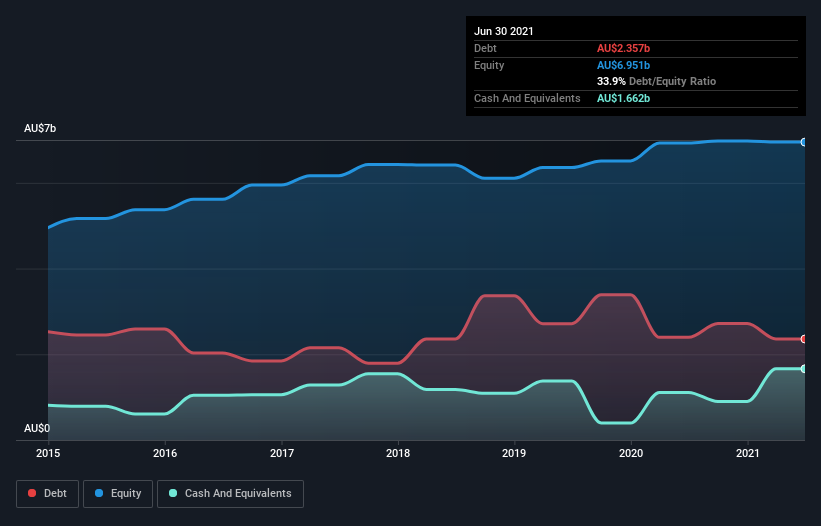Click the AU$0 y-axis label
Screen dimensions: 821x526
(x=37, y=428)
